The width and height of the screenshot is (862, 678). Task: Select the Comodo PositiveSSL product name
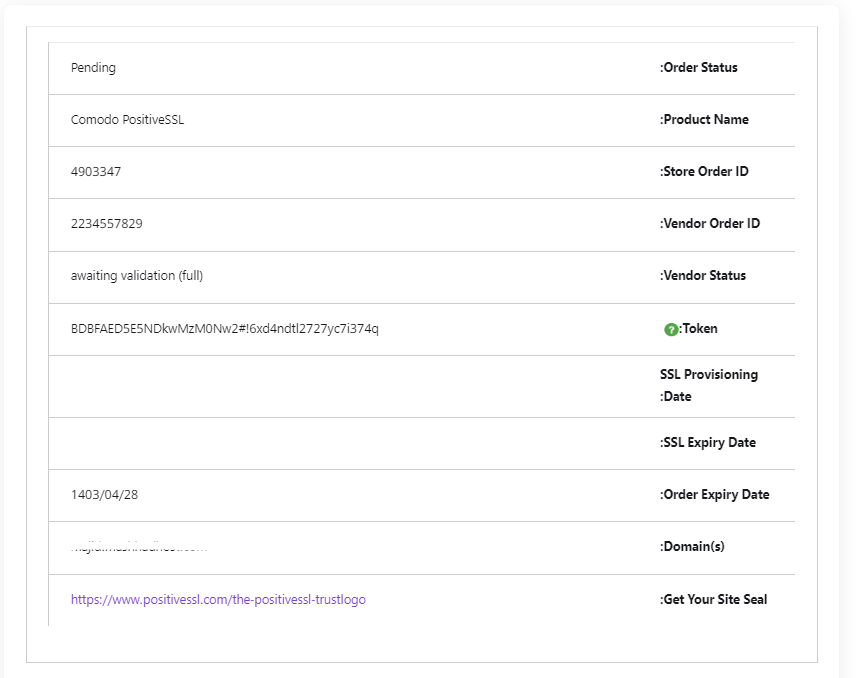point(127,119)
